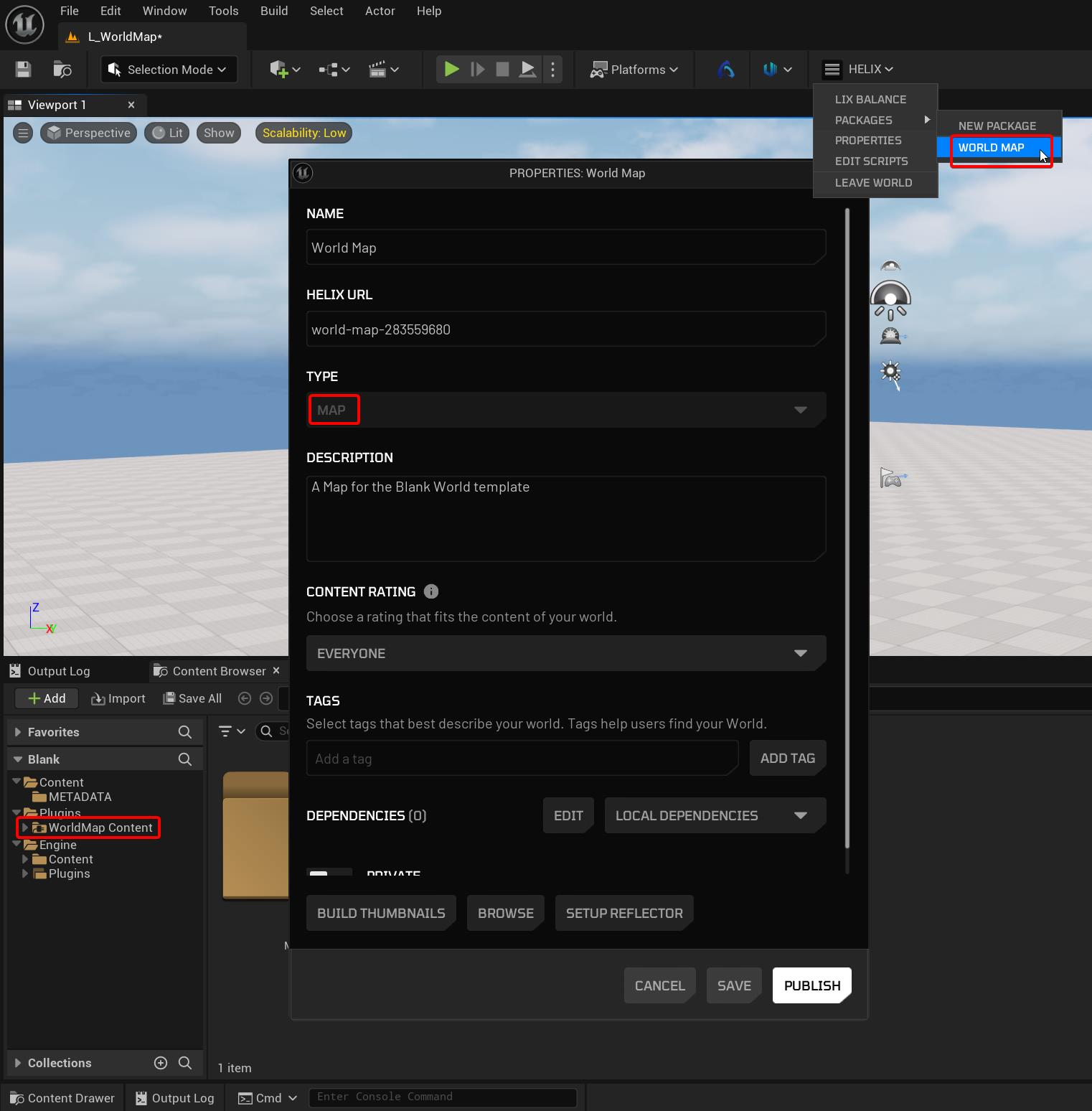The width and height of the screenshot is (1092, 1111).
Task: Click the BUILD THUMBNAILS button
Action: point(381,913)
